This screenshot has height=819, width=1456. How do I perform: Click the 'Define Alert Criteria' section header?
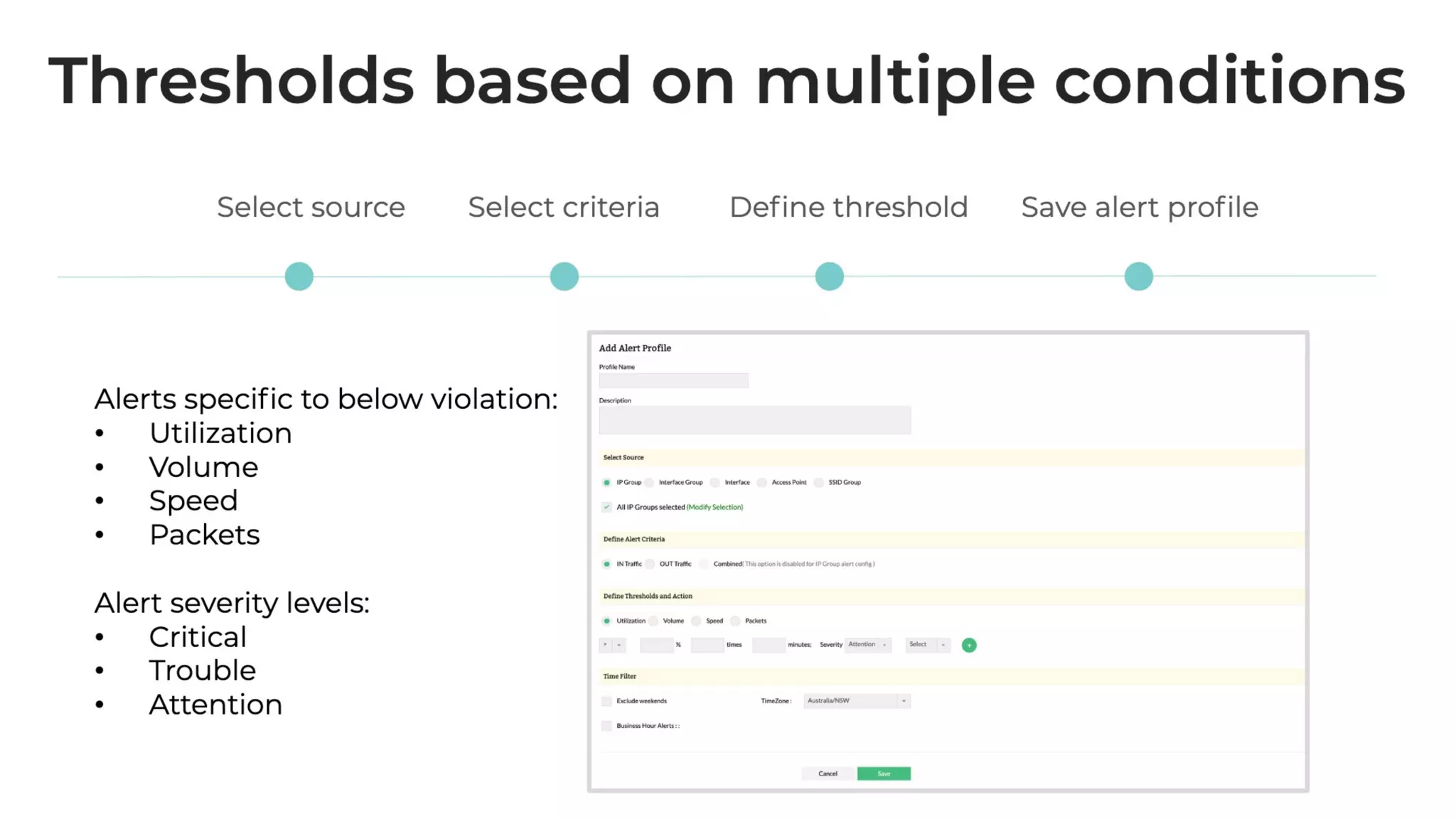pos(634,539)
